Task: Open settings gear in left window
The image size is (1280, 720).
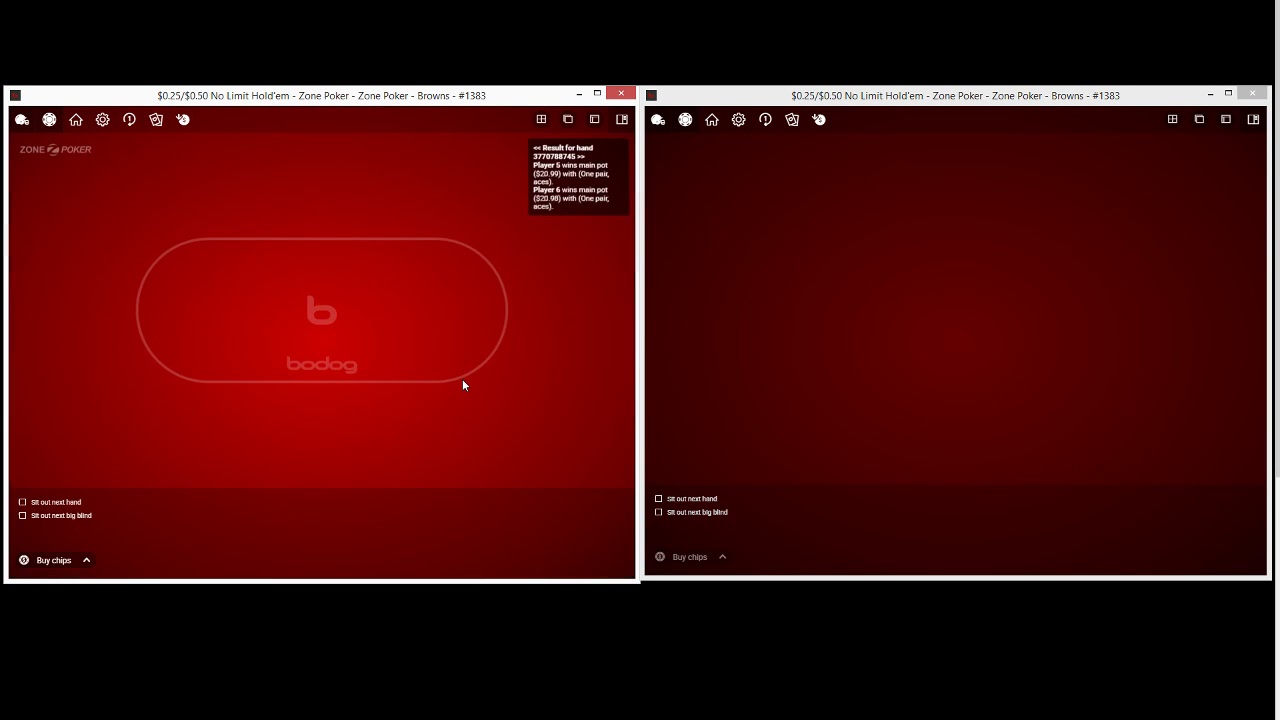Action: [x=103, y=120]
